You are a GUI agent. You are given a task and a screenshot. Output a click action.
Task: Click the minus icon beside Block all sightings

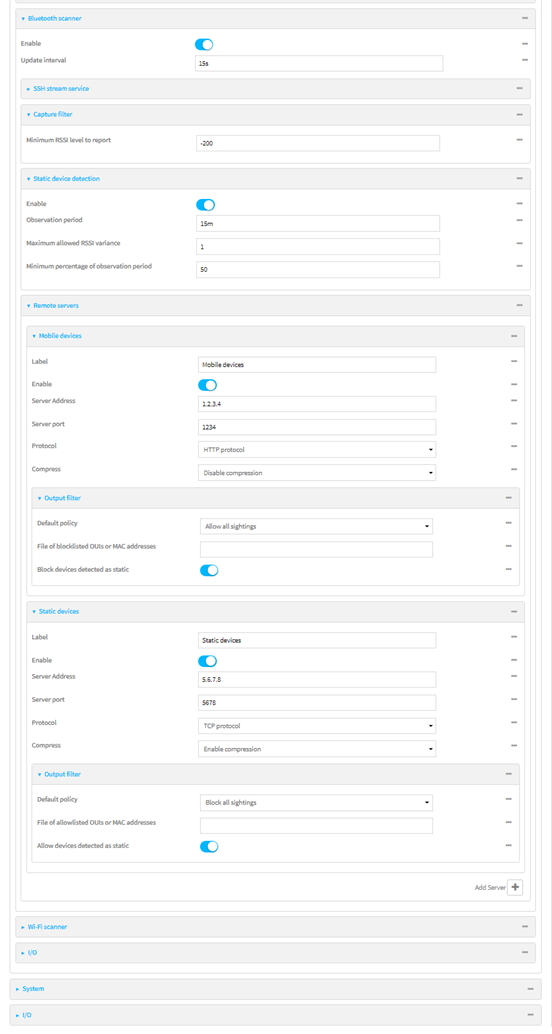click(x=509, y=799)
